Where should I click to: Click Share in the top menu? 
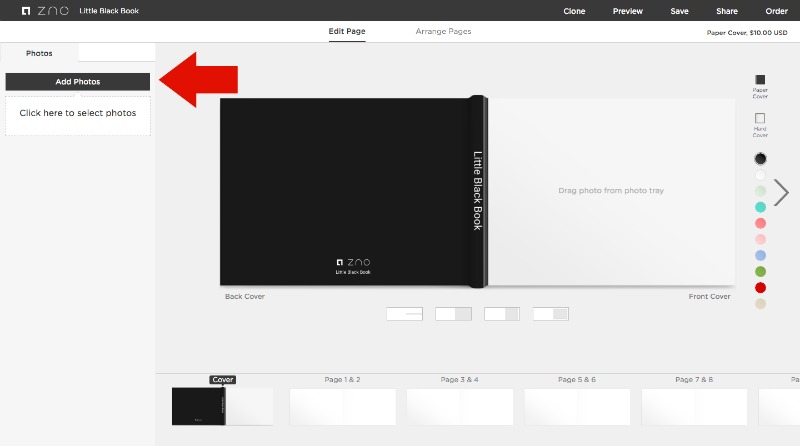coord(727,11)
